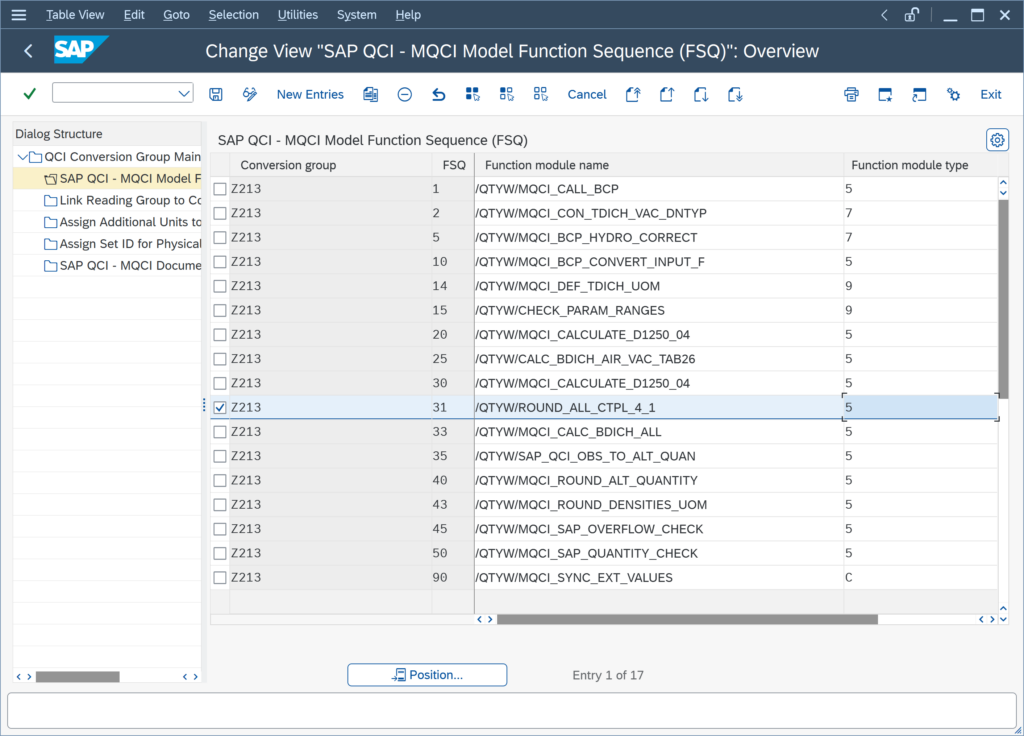Click the Delete minus-circle icon
This screenshot has width=1024, height=736.
[x=405, y=94]
